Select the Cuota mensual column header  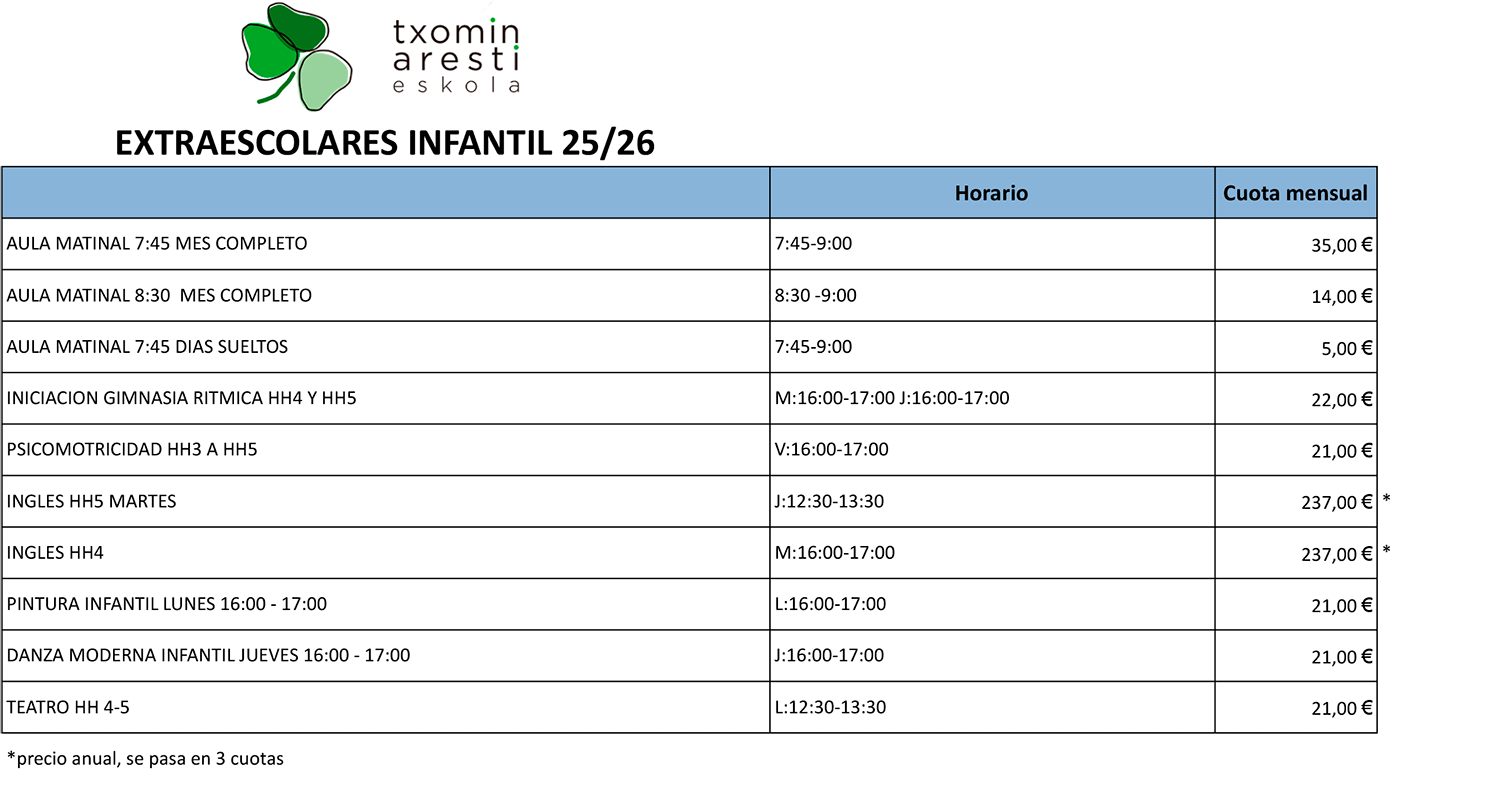point(1295,193)
